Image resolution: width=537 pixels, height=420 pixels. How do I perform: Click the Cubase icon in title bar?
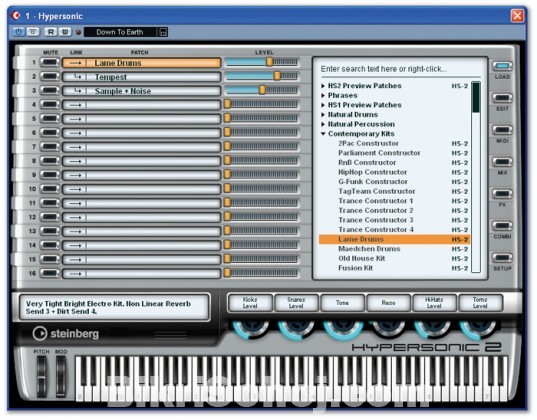[15, 15]
